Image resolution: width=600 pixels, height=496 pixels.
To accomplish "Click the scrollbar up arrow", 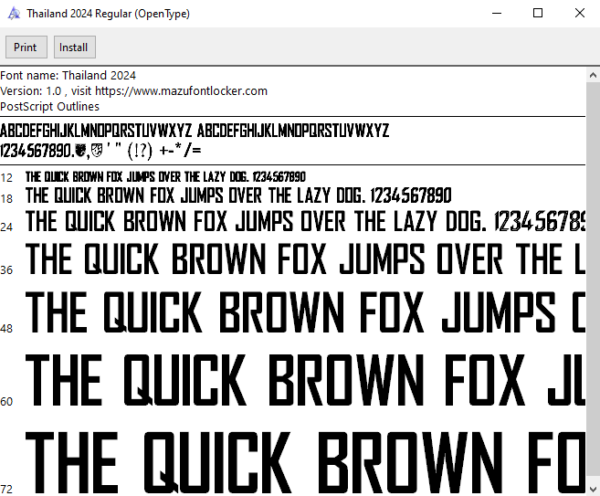I will [x=593, y=75].
